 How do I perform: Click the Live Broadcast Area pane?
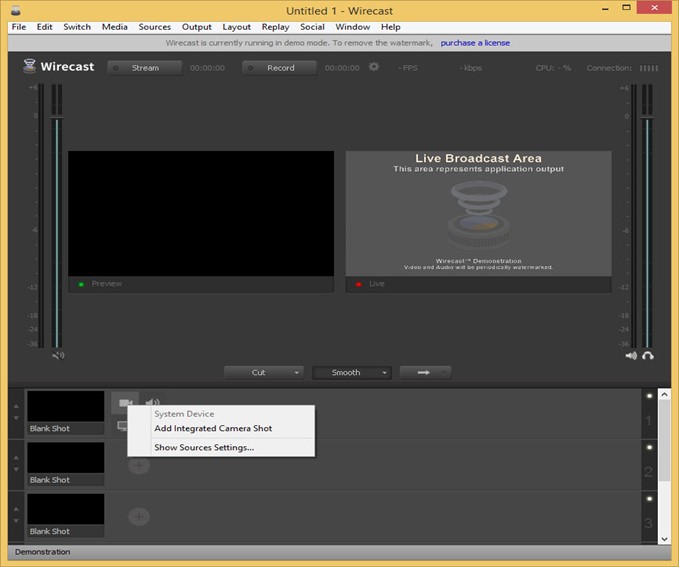click(479, 214)
